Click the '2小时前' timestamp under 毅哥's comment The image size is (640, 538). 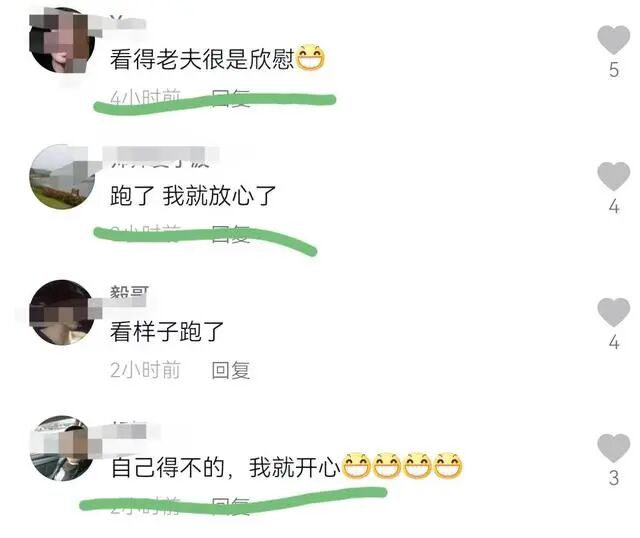tap(145, 370)
